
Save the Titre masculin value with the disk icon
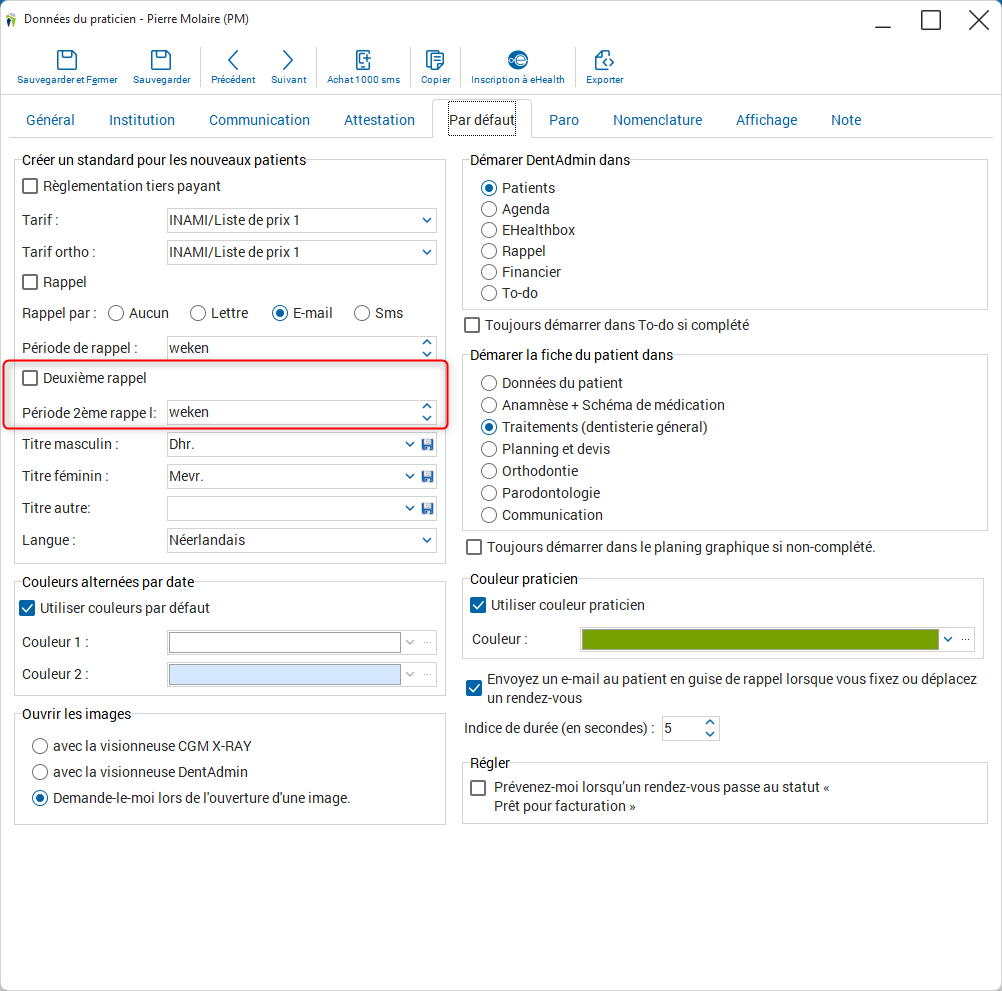[428, 445]
